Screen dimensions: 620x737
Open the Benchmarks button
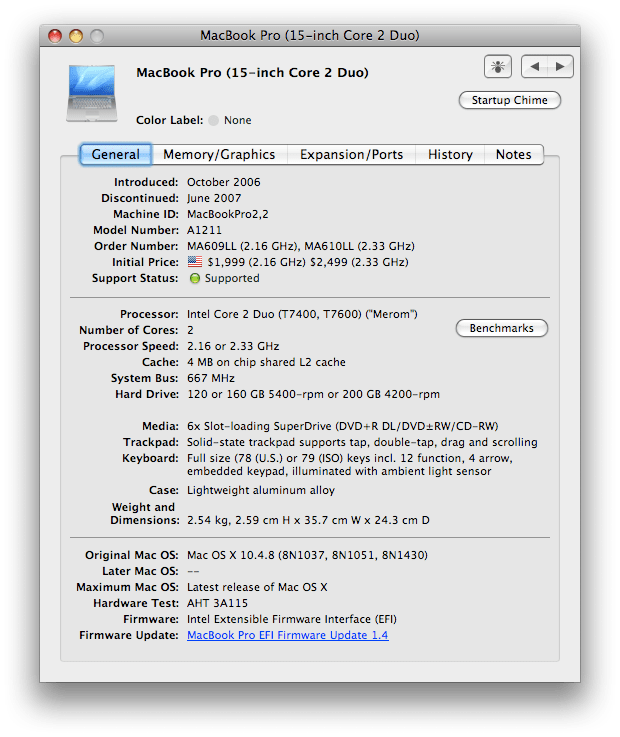[502, 328]
